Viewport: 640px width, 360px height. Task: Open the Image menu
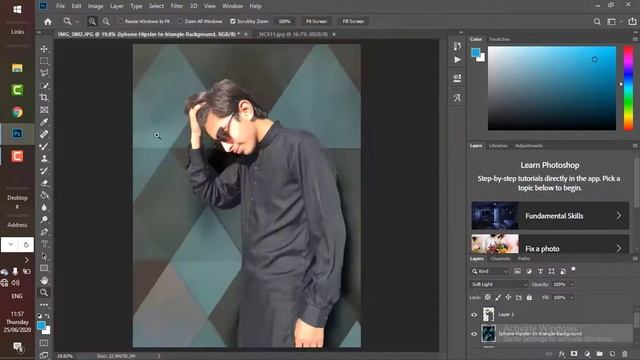point(96,6)
